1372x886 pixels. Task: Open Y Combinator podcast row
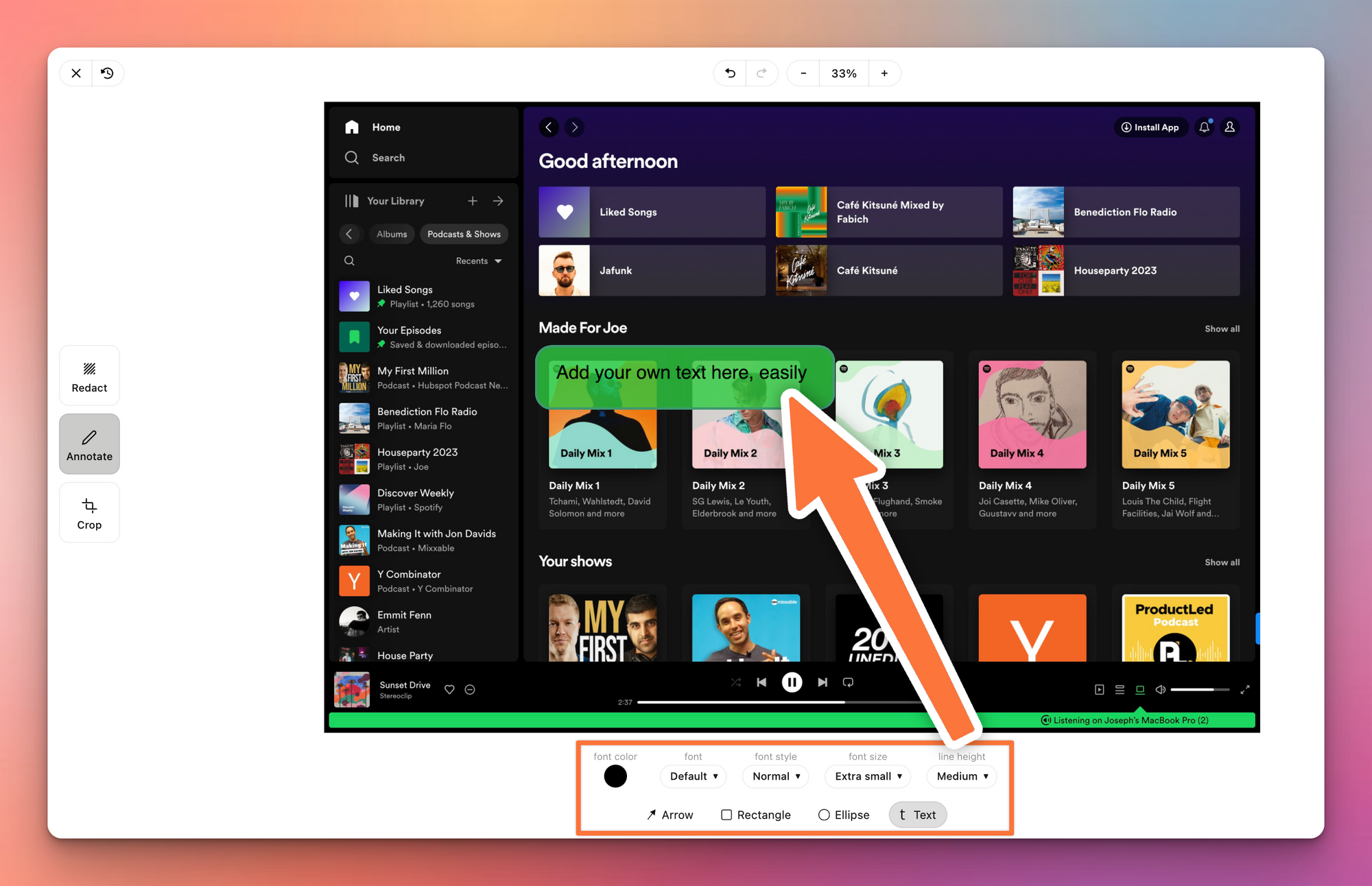pyautogui.click(x=424, y=581)
